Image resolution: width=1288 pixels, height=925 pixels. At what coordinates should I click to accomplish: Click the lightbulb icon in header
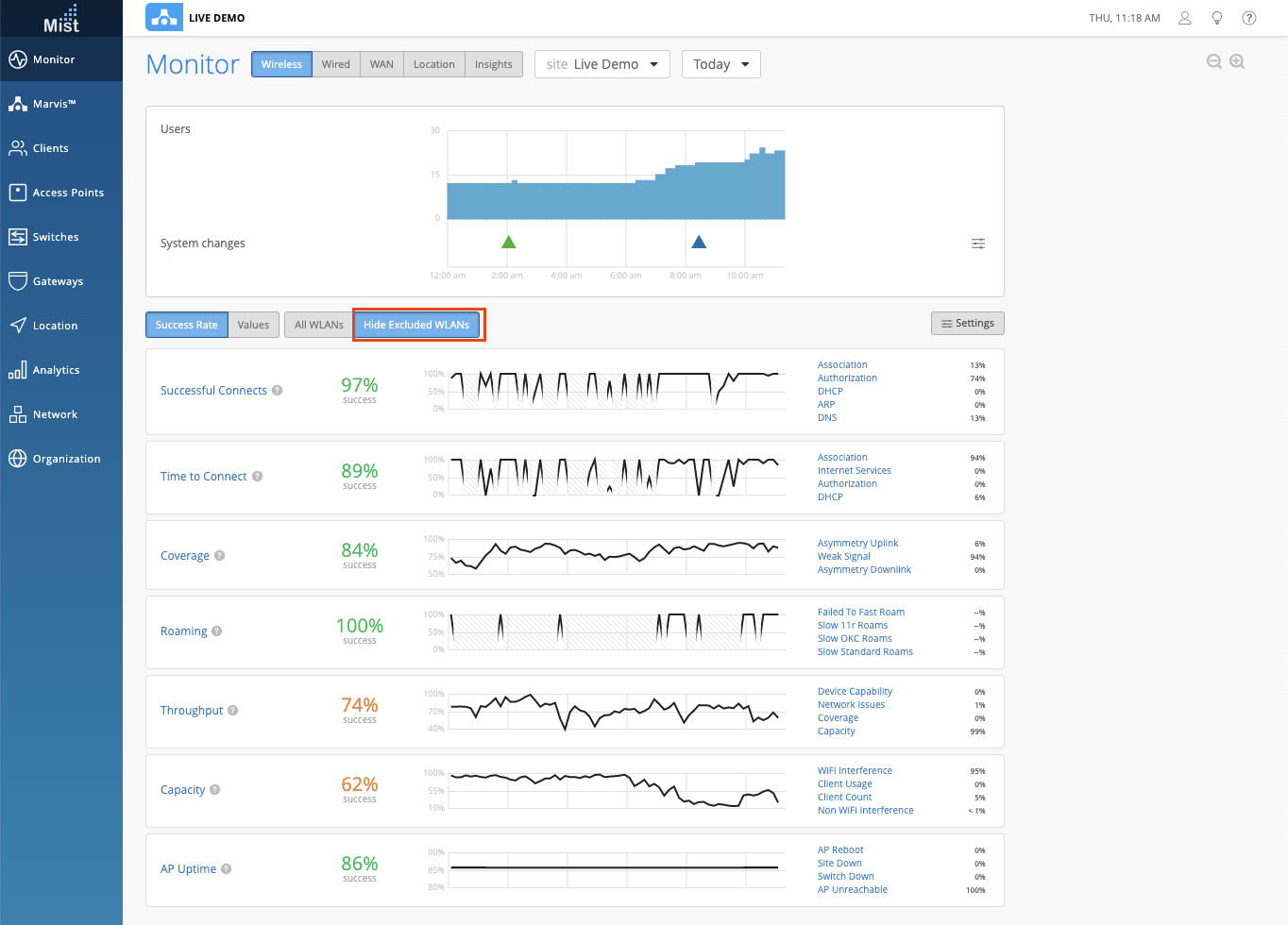point(1217,18)
